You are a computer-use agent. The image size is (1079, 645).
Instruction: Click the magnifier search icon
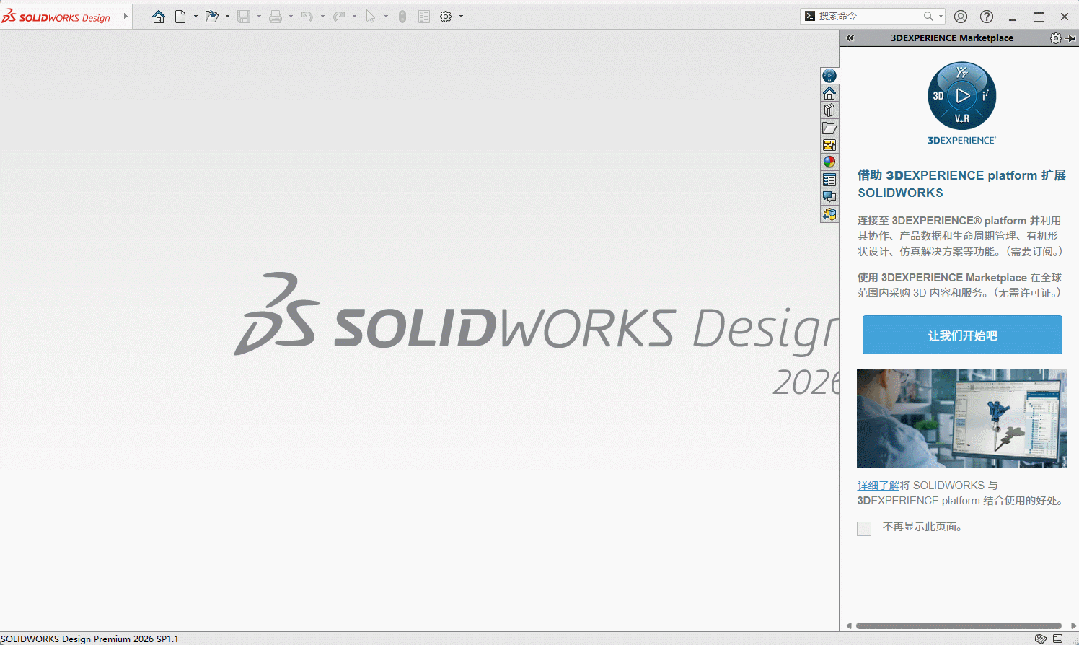pos(928,17)
